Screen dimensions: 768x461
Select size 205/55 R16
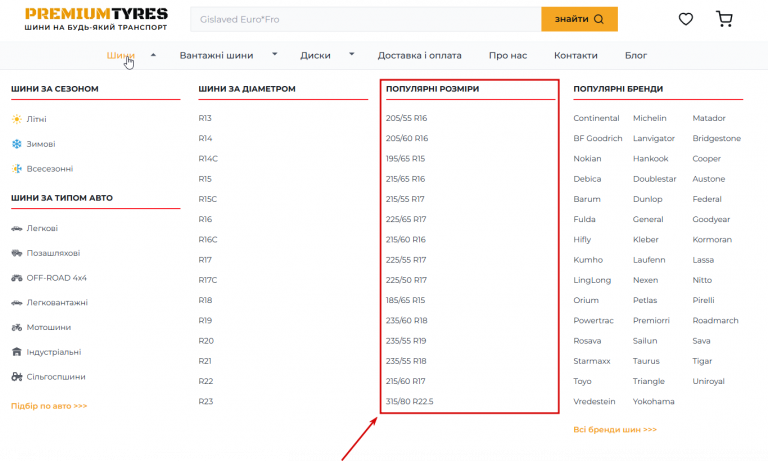[406, 118]
